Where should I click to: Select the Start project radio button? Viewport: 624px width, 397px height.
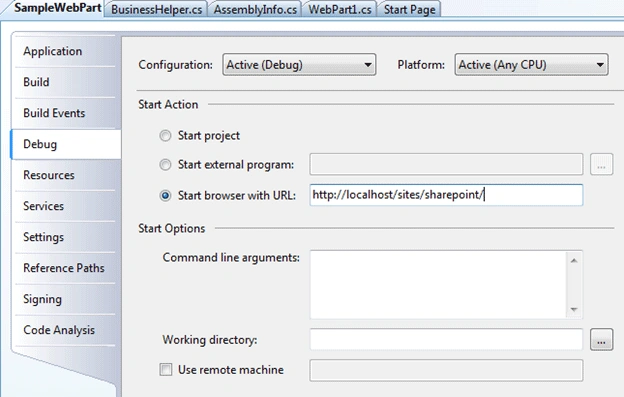[x=165, y=136]
